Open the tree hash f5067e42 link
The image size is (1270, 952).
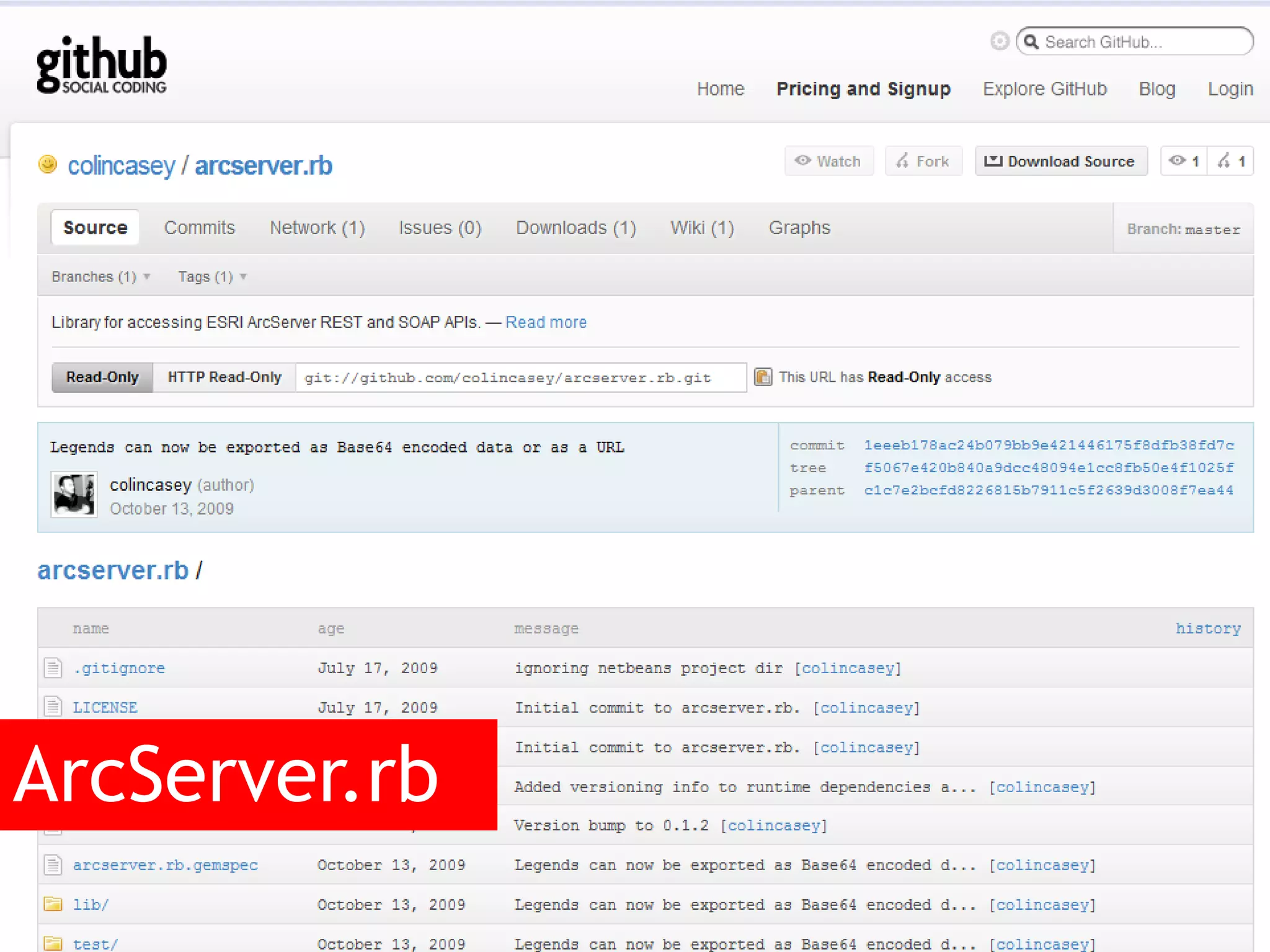[x=1049, y=467]
